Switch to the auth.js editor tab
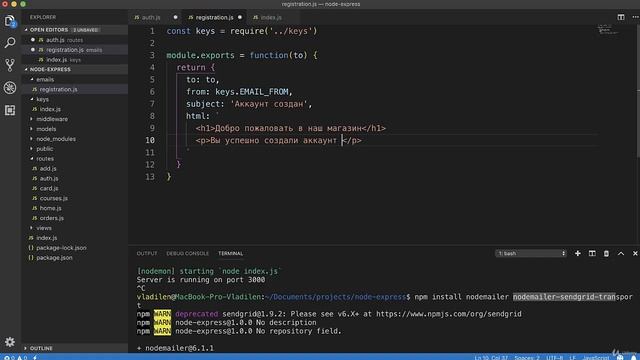The height and width of the screenshot is (360, 640). 151,18
